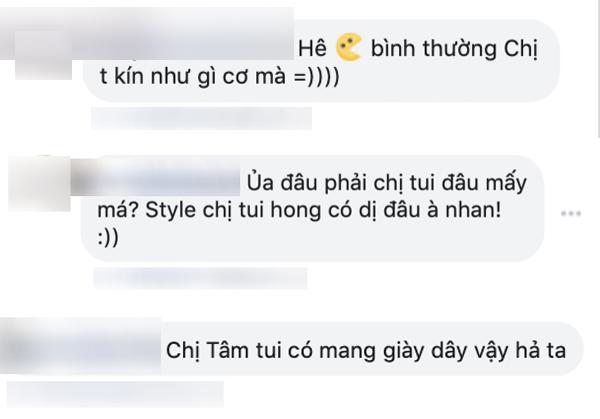
Task: Click the word "Hê" in first comment
Action: [313, 48]
